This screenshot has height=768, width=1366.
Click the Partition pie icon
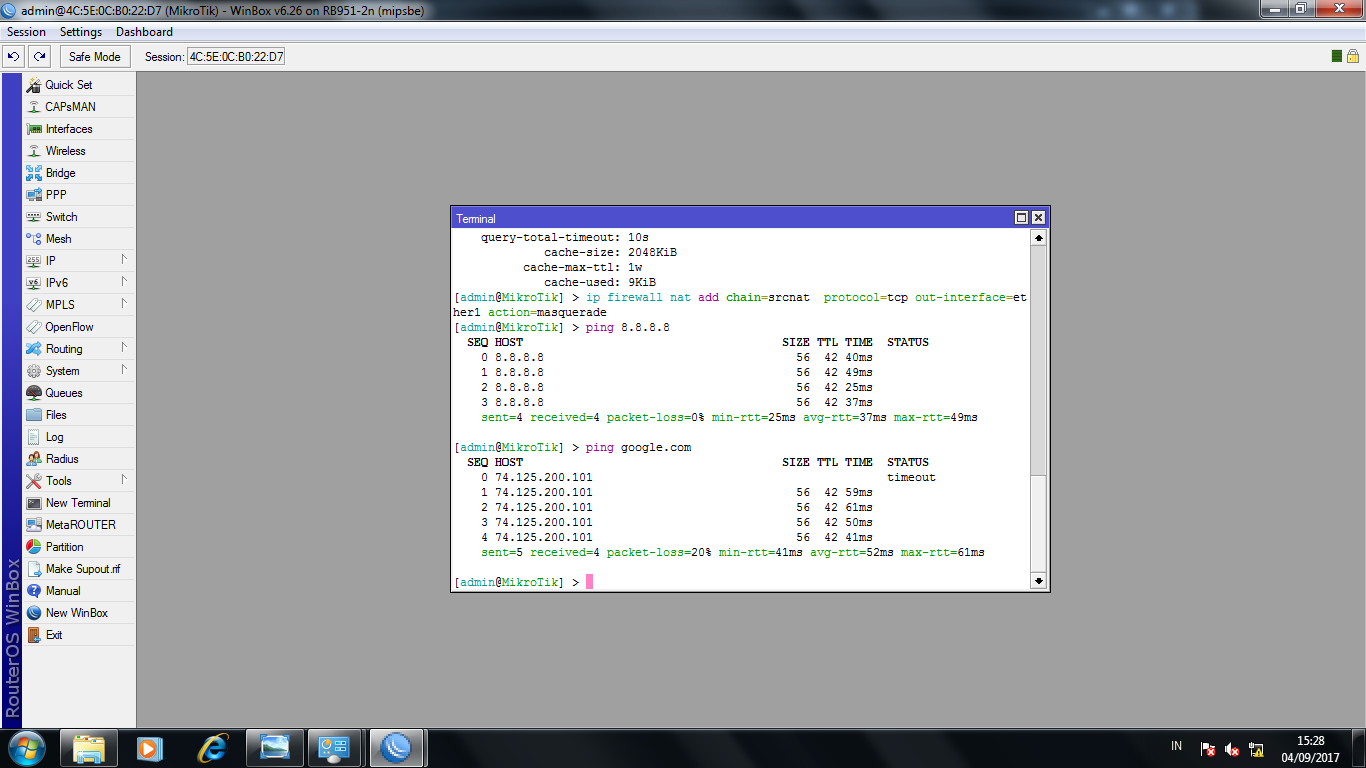[34, 547]
